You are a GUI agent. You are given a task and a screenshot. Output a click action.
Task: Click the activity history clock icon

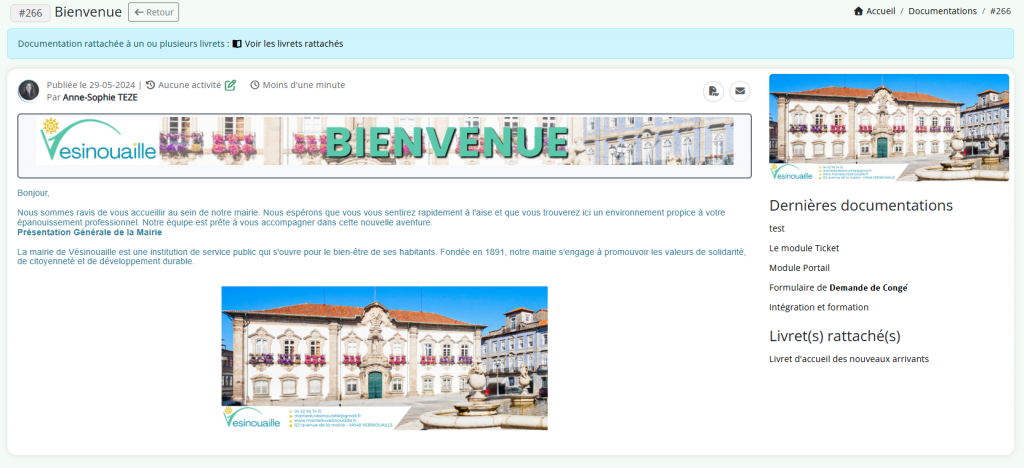tap(150, 85)
